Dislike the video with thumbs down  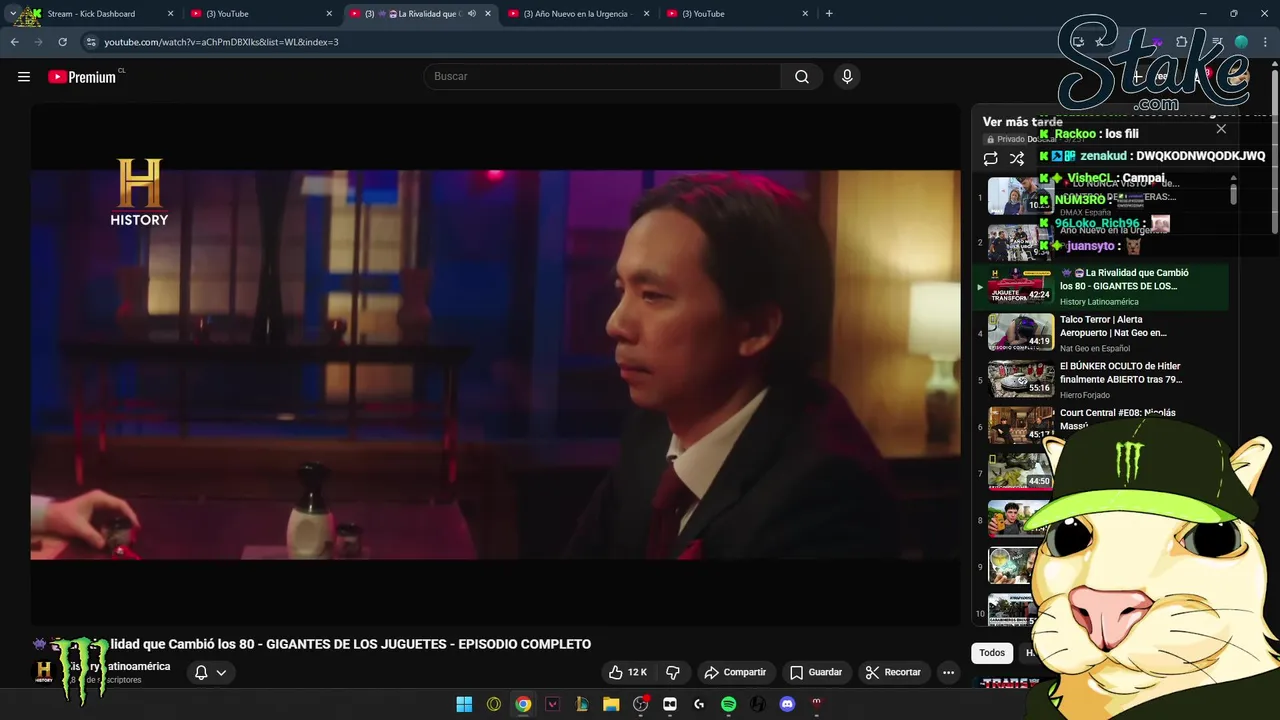coord(673,672)
